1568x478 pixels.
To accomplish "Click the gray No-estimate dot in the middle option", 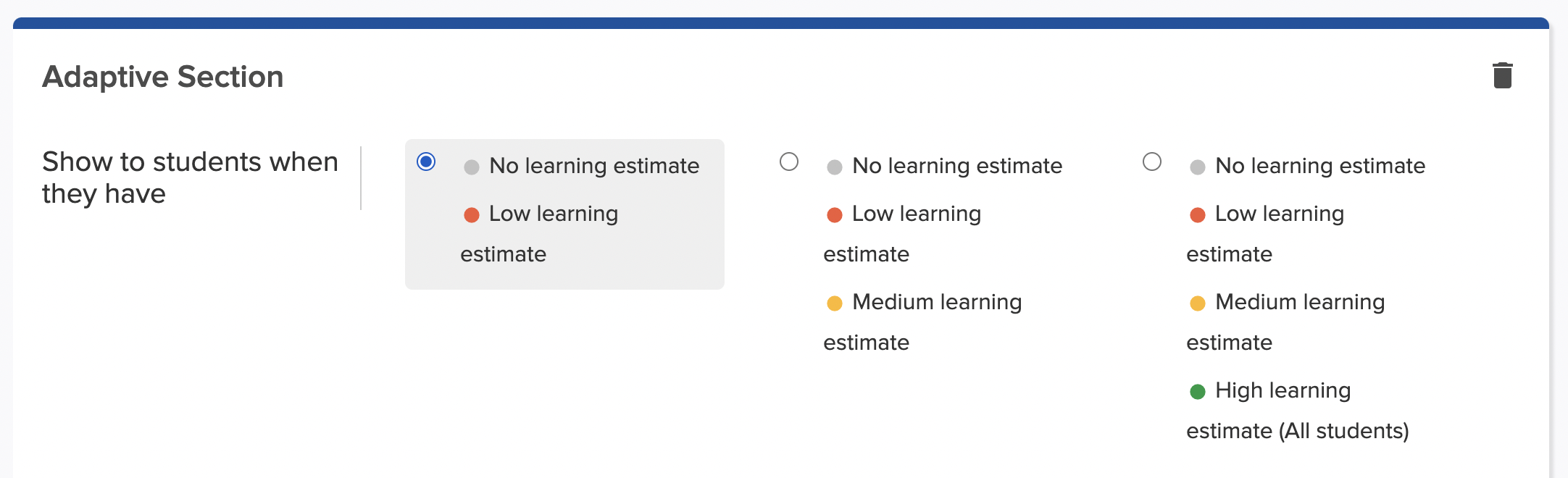I will pos(835,167).
